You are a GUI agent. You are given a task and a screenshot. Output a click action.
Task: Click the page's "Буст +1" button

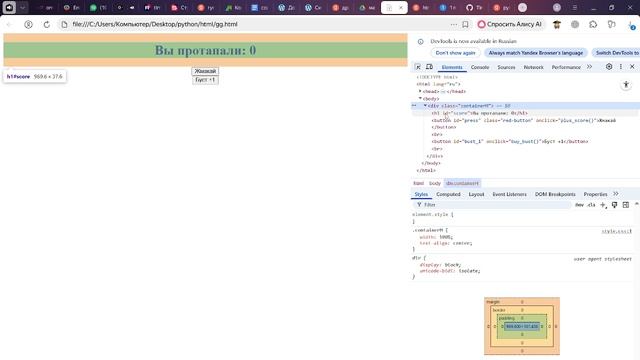click(205, 80)
